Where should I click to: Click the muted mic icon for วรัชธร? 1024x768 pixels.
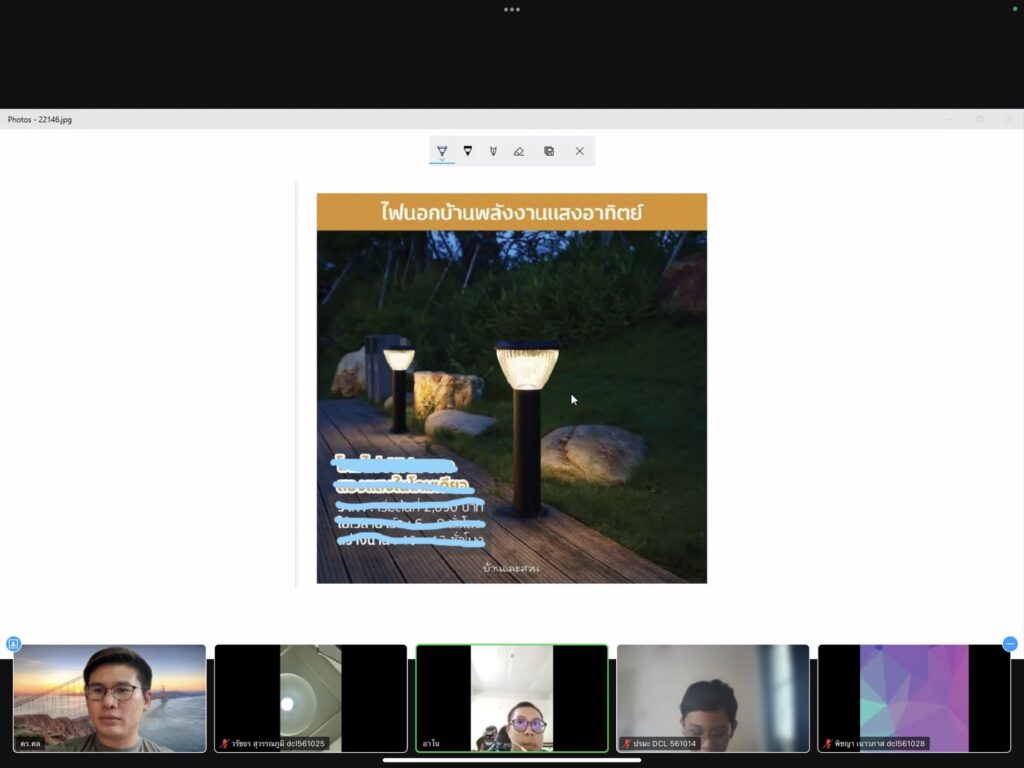pyautogui.click(x=225, y=744)
